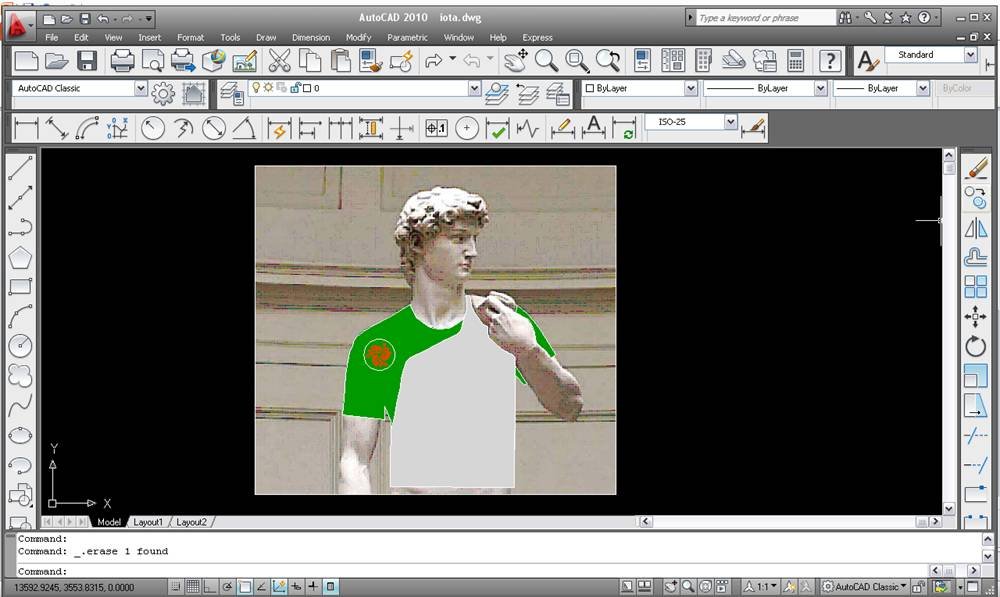Open the Modify menu

[358, 38]
